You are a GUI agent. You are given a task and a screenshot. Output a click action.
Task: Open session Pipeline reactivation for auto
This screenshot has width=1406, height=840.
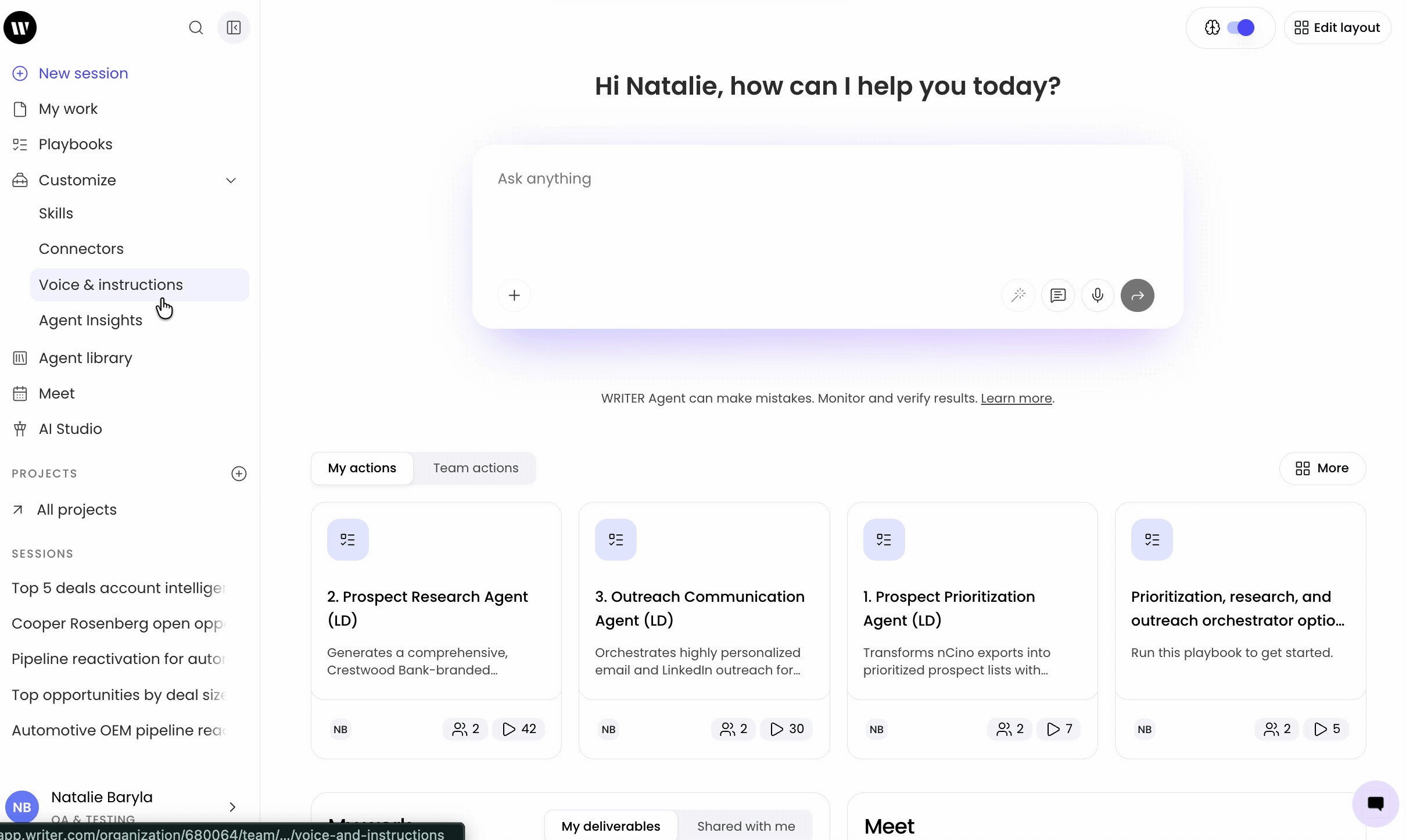tap(119, 659)
